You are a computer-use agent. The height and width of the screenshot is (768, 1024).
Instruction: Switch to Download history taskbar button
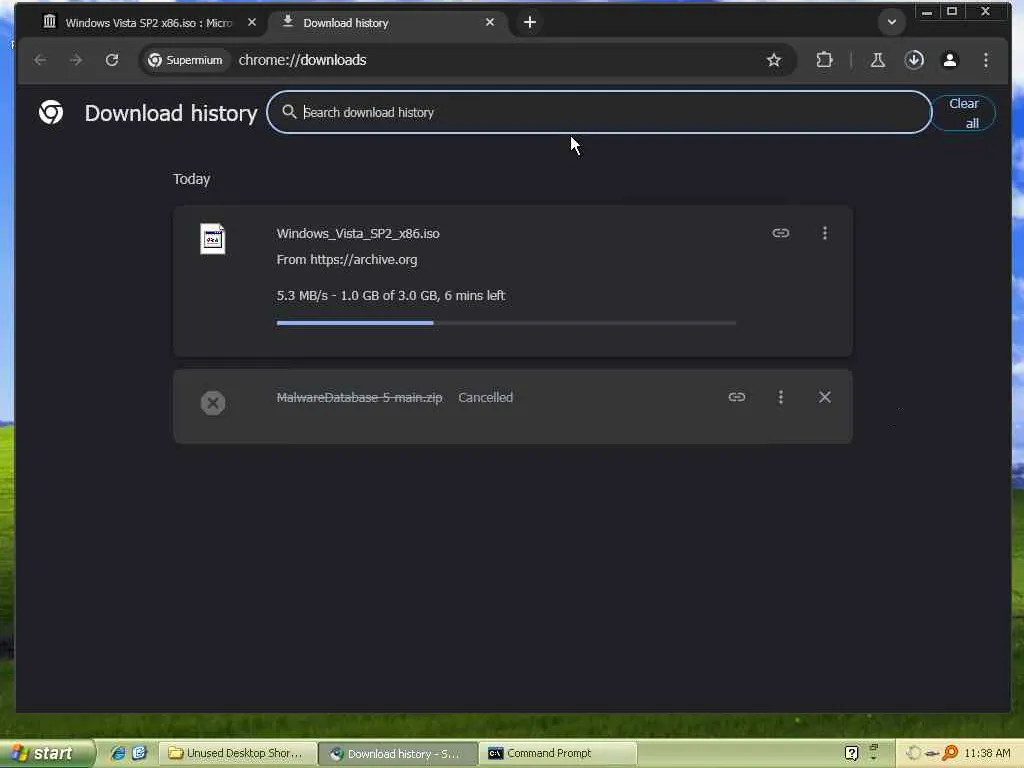coord(397,753)
